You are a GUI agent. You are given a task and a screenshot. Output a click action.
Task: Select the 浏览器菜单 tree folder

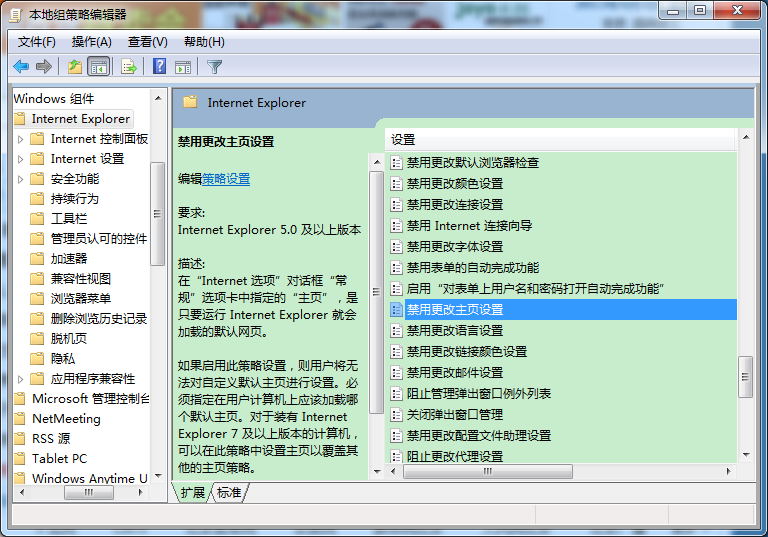pyautogui.click(x=81, y=298)
